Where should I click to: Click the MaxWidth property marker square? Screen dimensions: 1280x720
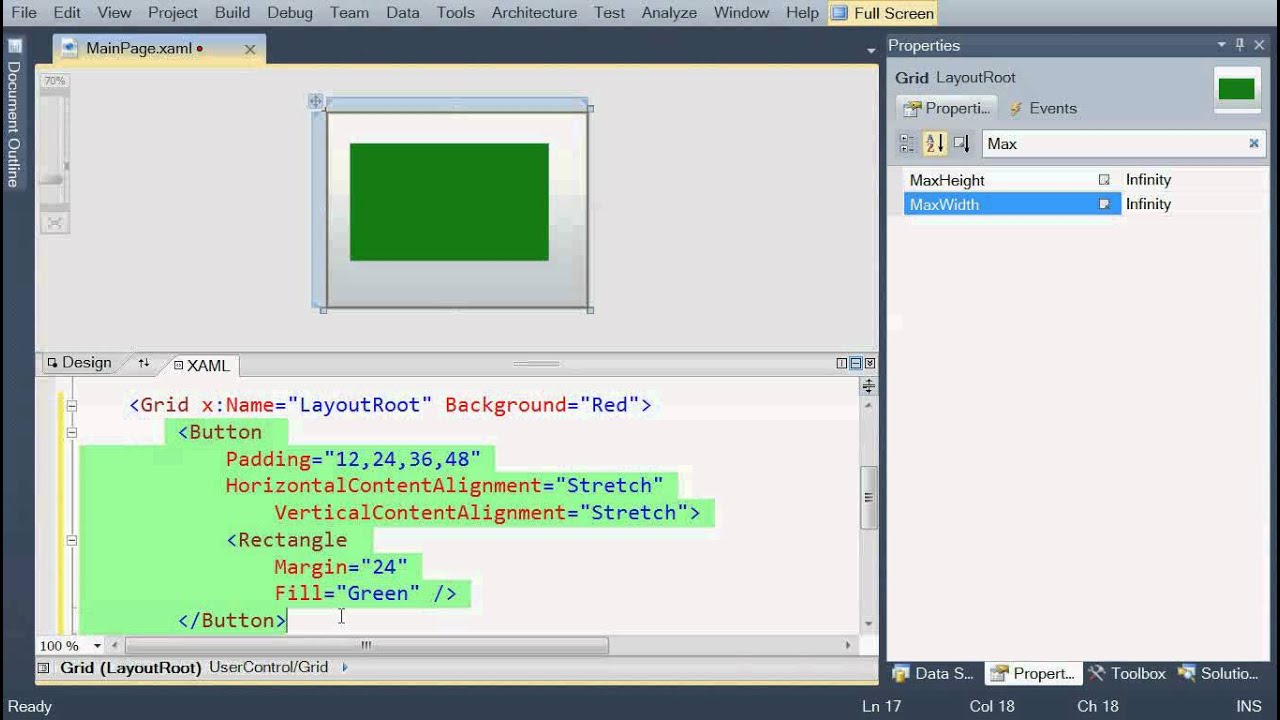tap(1104, 204)
